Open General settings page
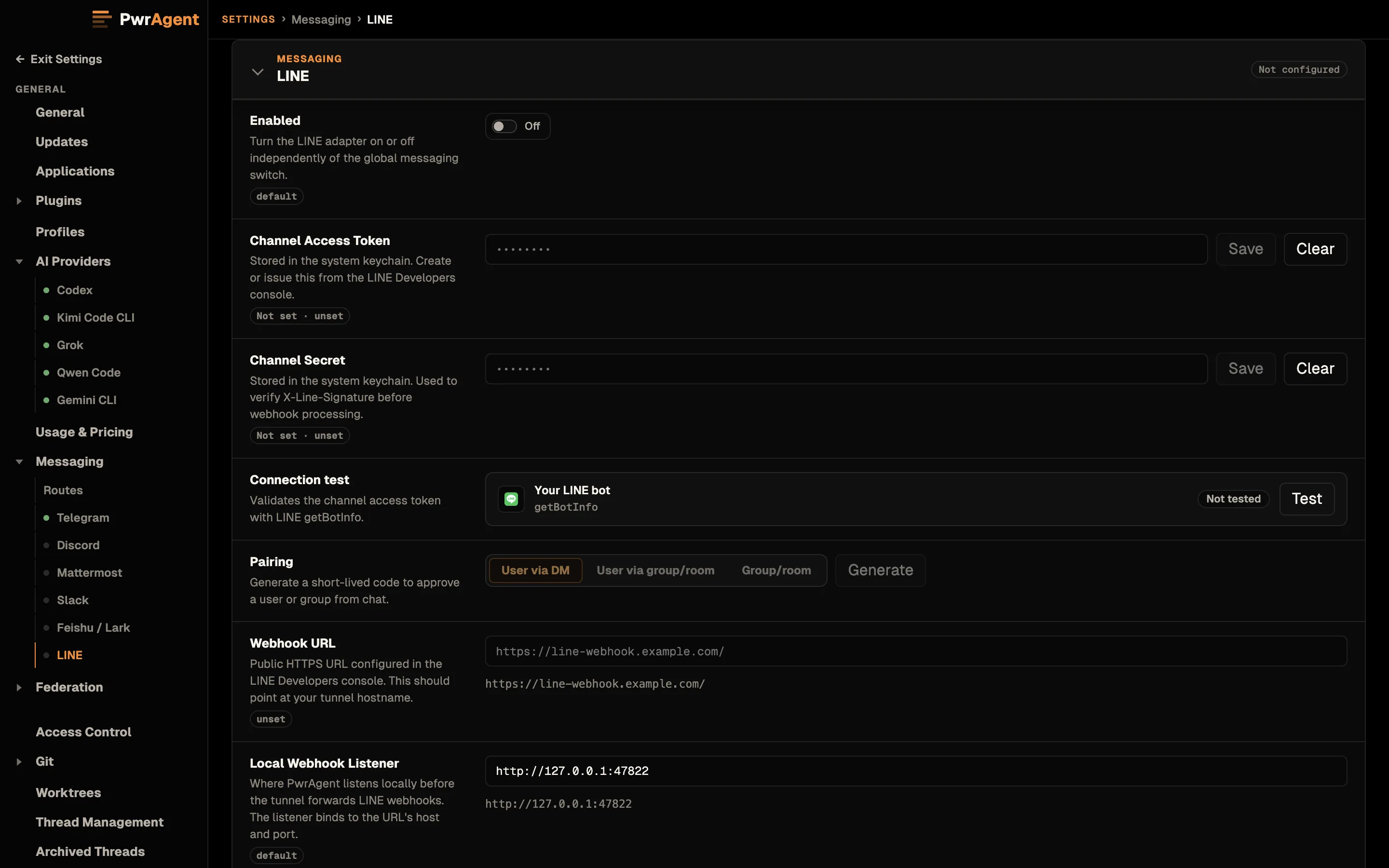Image resolution: width=1389 pixels, height=868 pixels. pos(60,112)
